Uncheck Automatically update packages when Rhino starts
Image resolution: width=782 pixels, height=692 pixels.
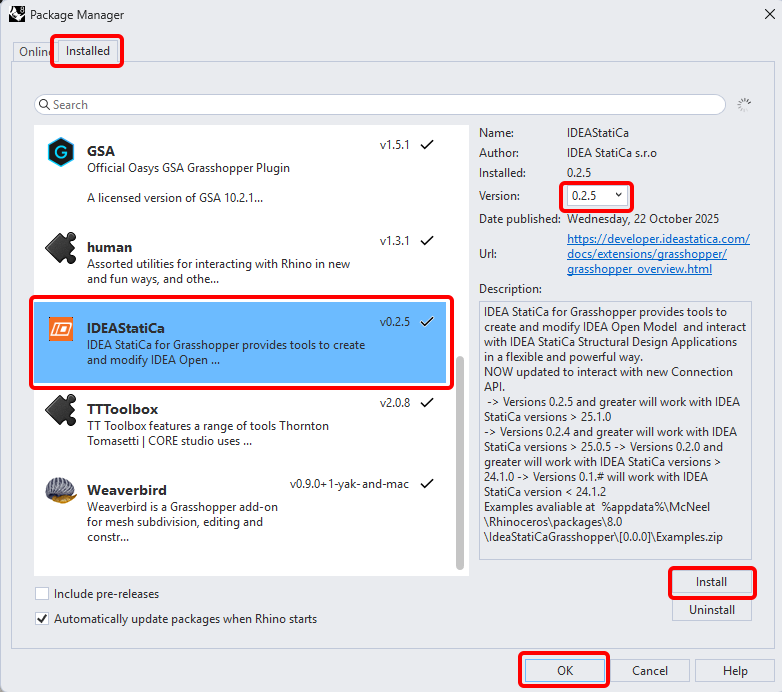(42, 619)
